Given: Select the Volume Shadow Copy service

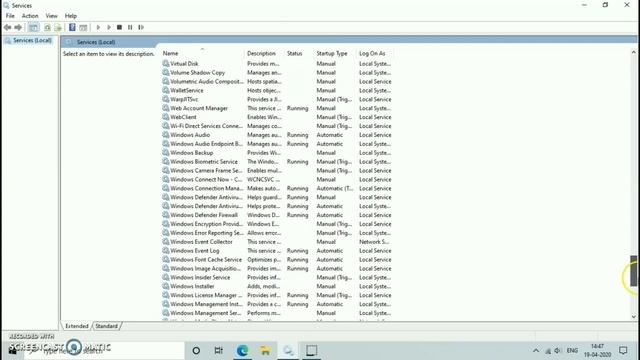Looking at the screenshot, I should (x=277, y=73).
